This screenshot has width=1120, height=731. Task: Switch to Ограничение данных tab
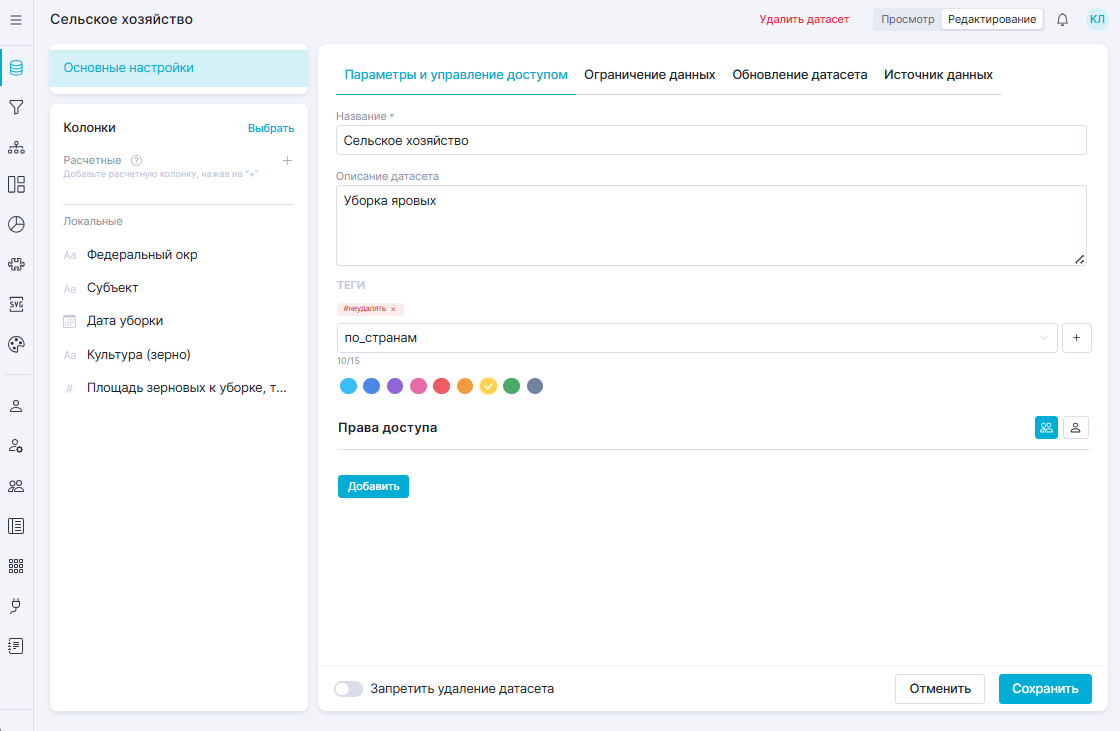pos(649,75)
